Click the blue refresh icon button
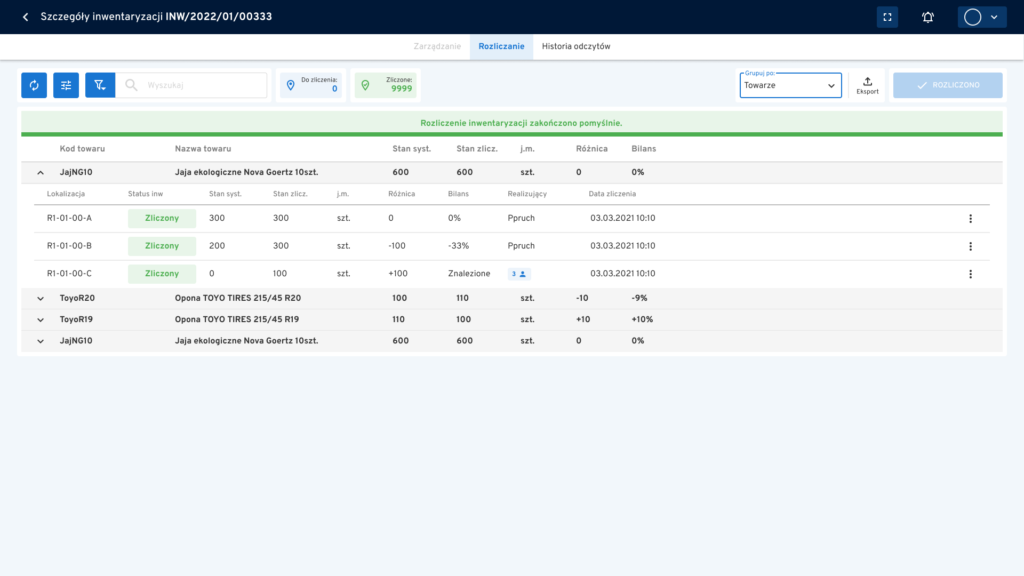This screenshot has width=1024, height=576. (34, 86)
